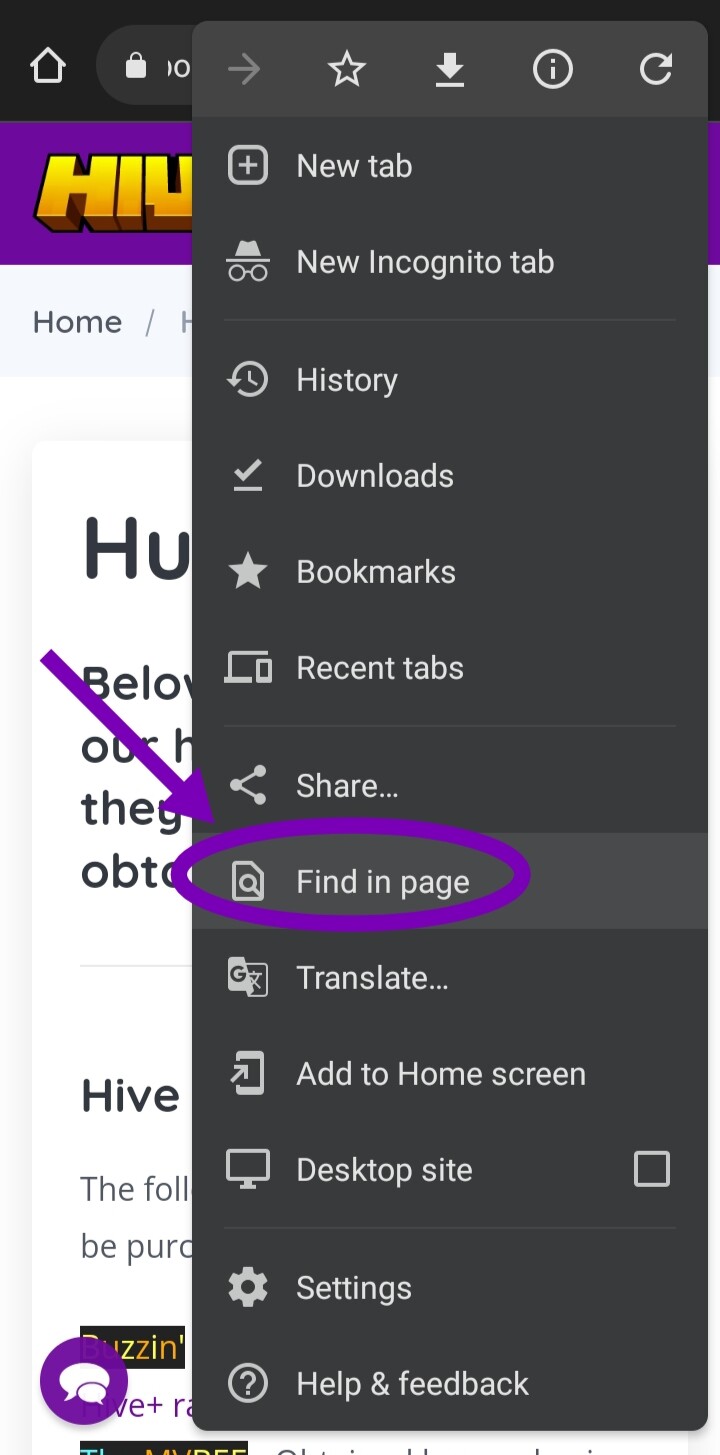The width and height of the screenshot is (720, 1455).
Task: Enable the Desktop site checkbox
Action: click(x=652, y=1169)
